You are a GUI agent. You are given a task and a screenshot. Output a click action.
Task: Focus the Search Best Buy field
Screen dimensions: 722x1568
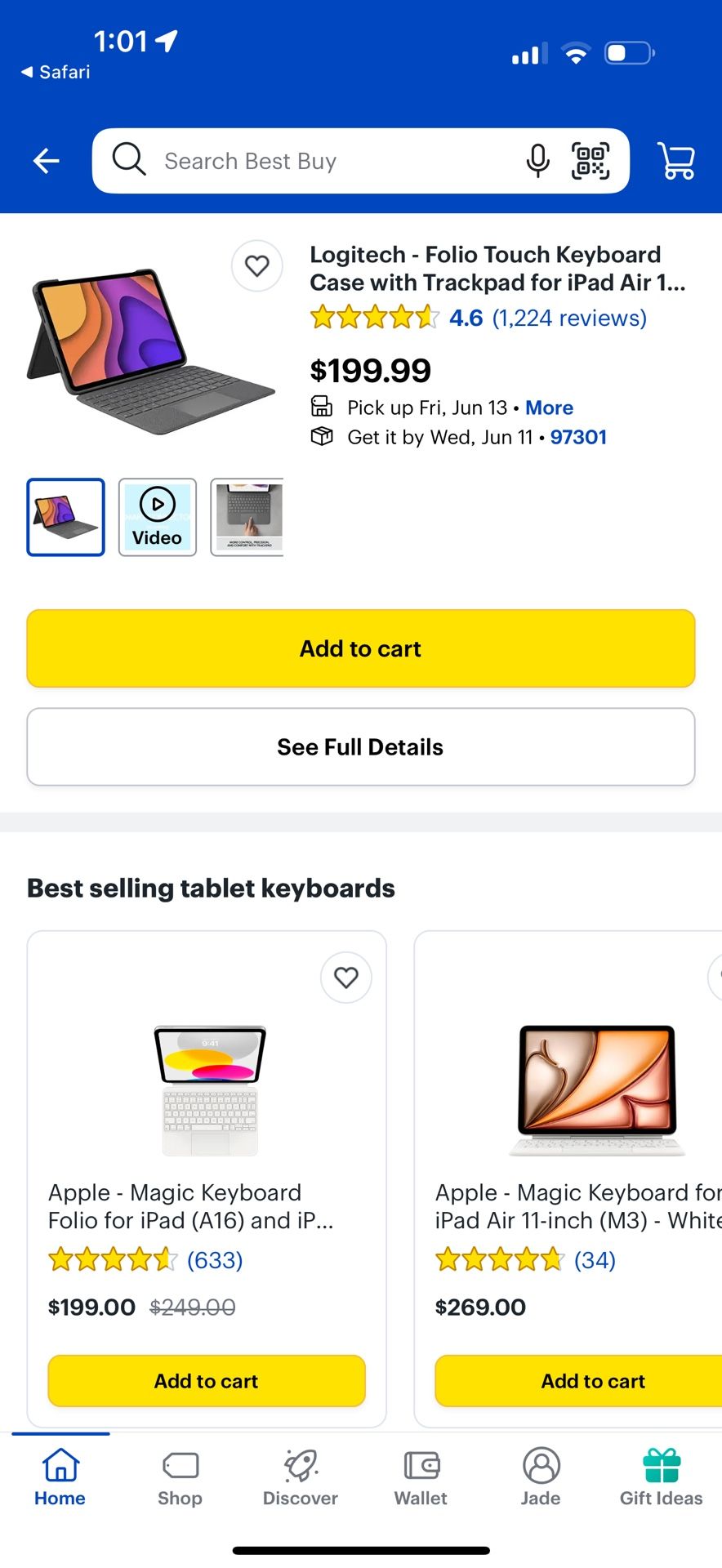tap(327, 161)
